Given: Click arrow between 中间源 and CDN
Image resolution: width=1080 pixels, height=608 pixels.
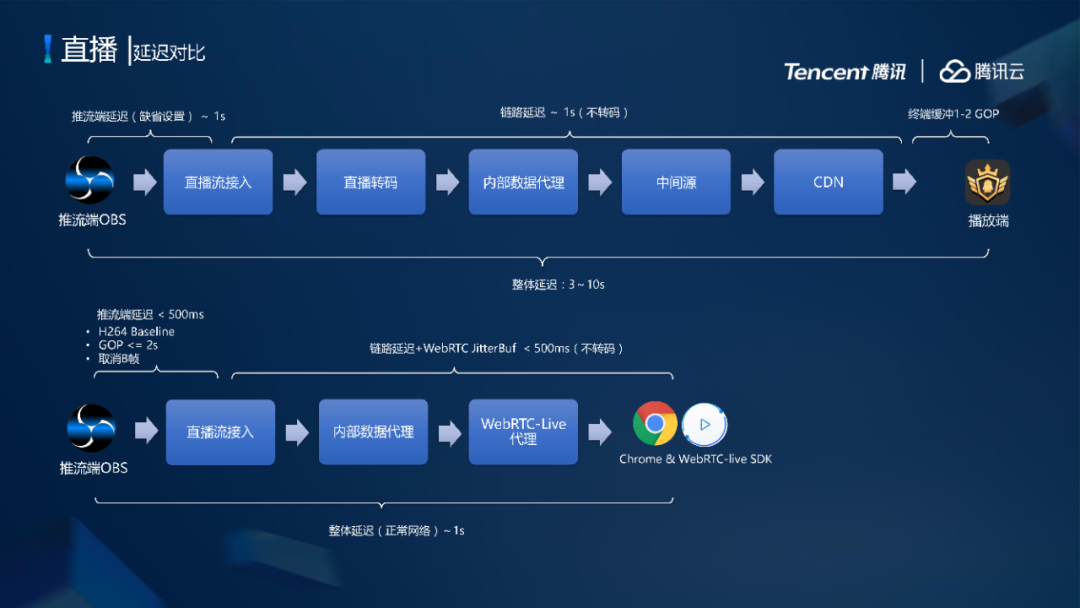Looking at the screenshot, I should click(753, 182).
